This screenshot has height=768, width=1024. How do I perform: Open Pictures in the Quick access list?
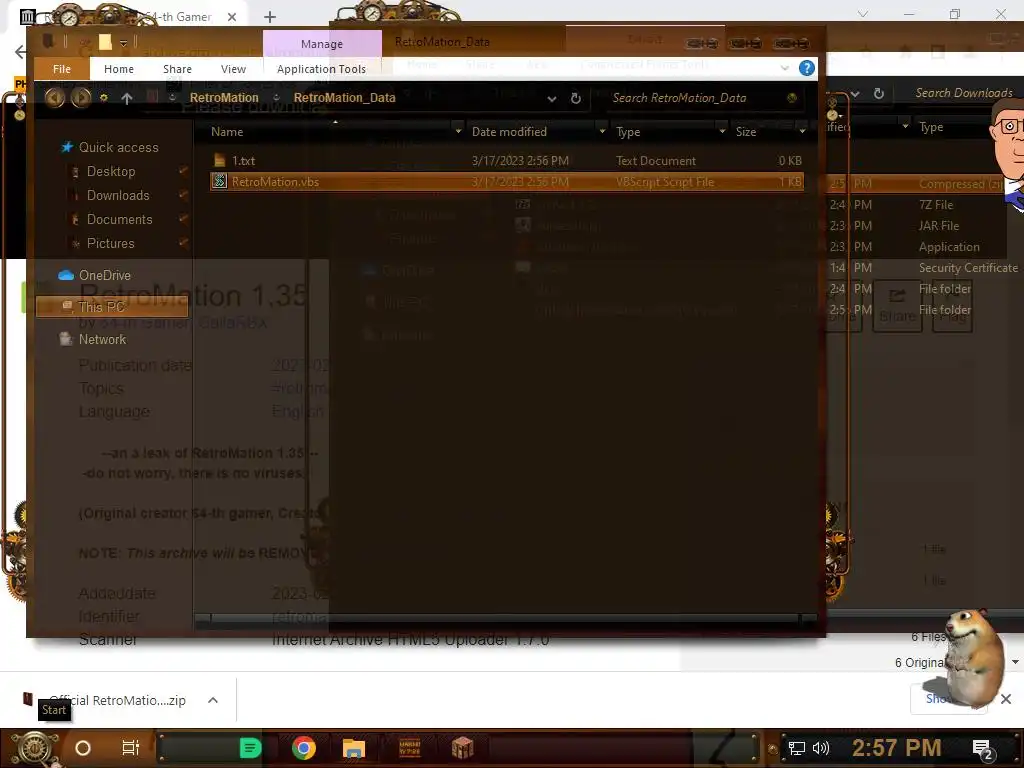click(x=110, y=243)
